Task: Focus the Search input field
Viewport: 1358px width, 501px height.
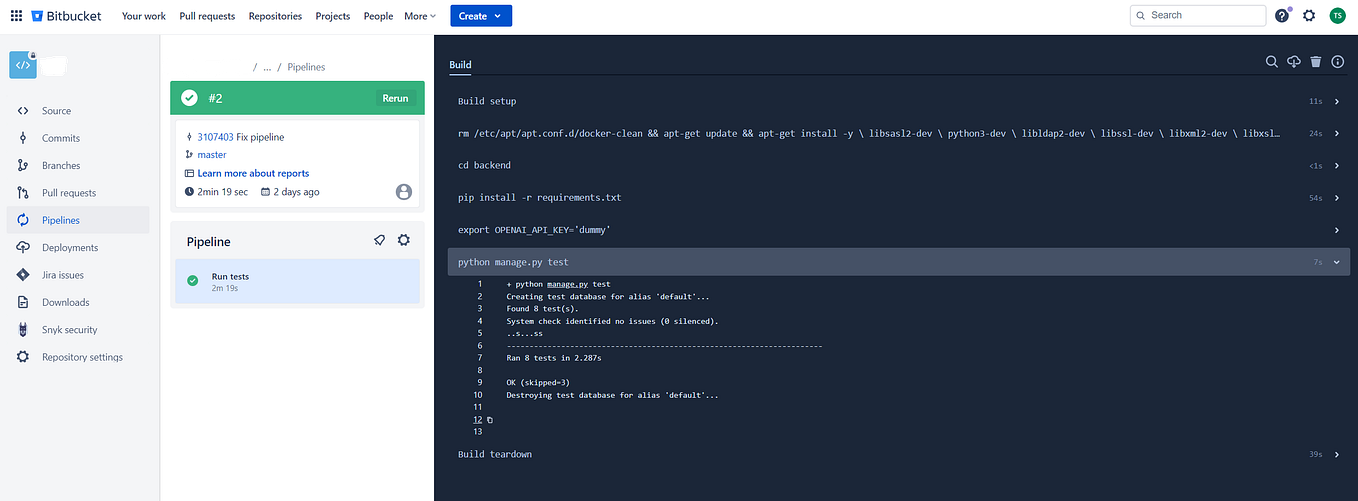Action: click(x=1197, y=15)
